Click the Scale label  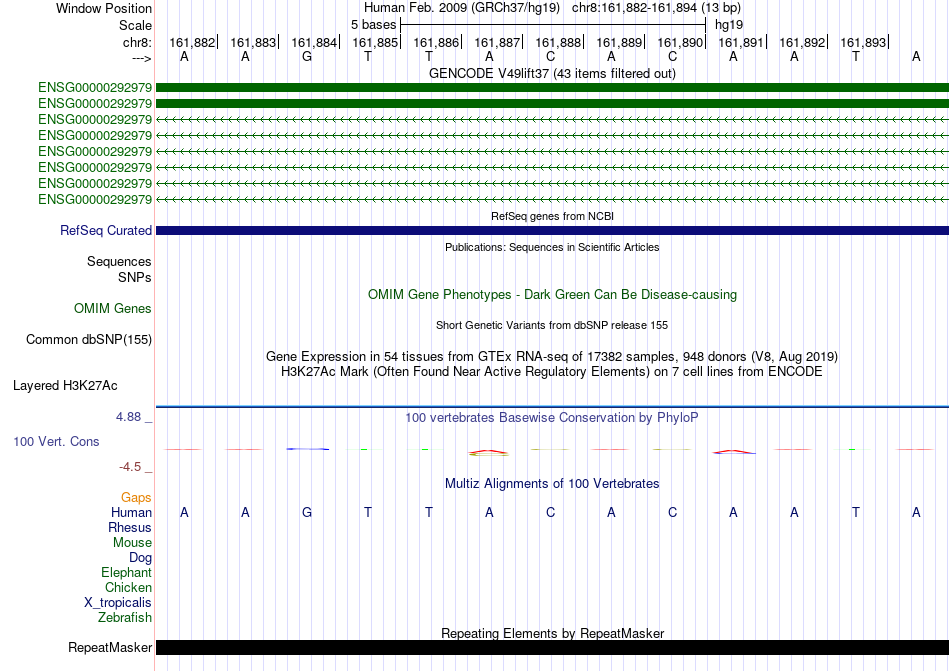[136, 25]
